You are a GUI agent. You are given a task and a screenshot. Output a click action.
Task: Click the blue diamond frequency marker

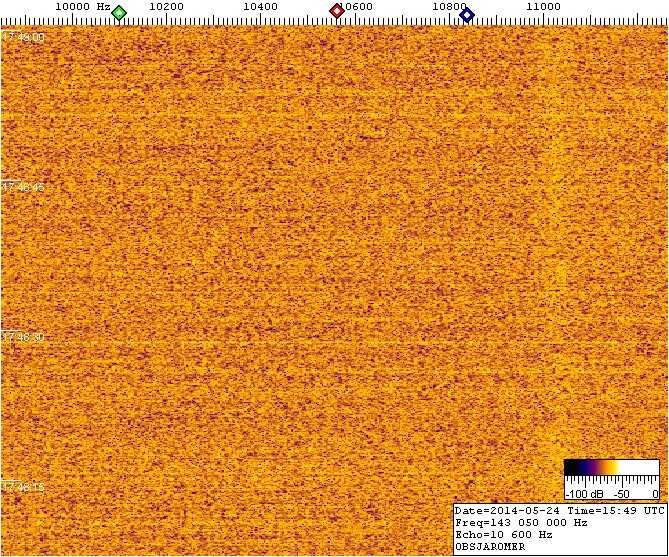tap(466, 14)
